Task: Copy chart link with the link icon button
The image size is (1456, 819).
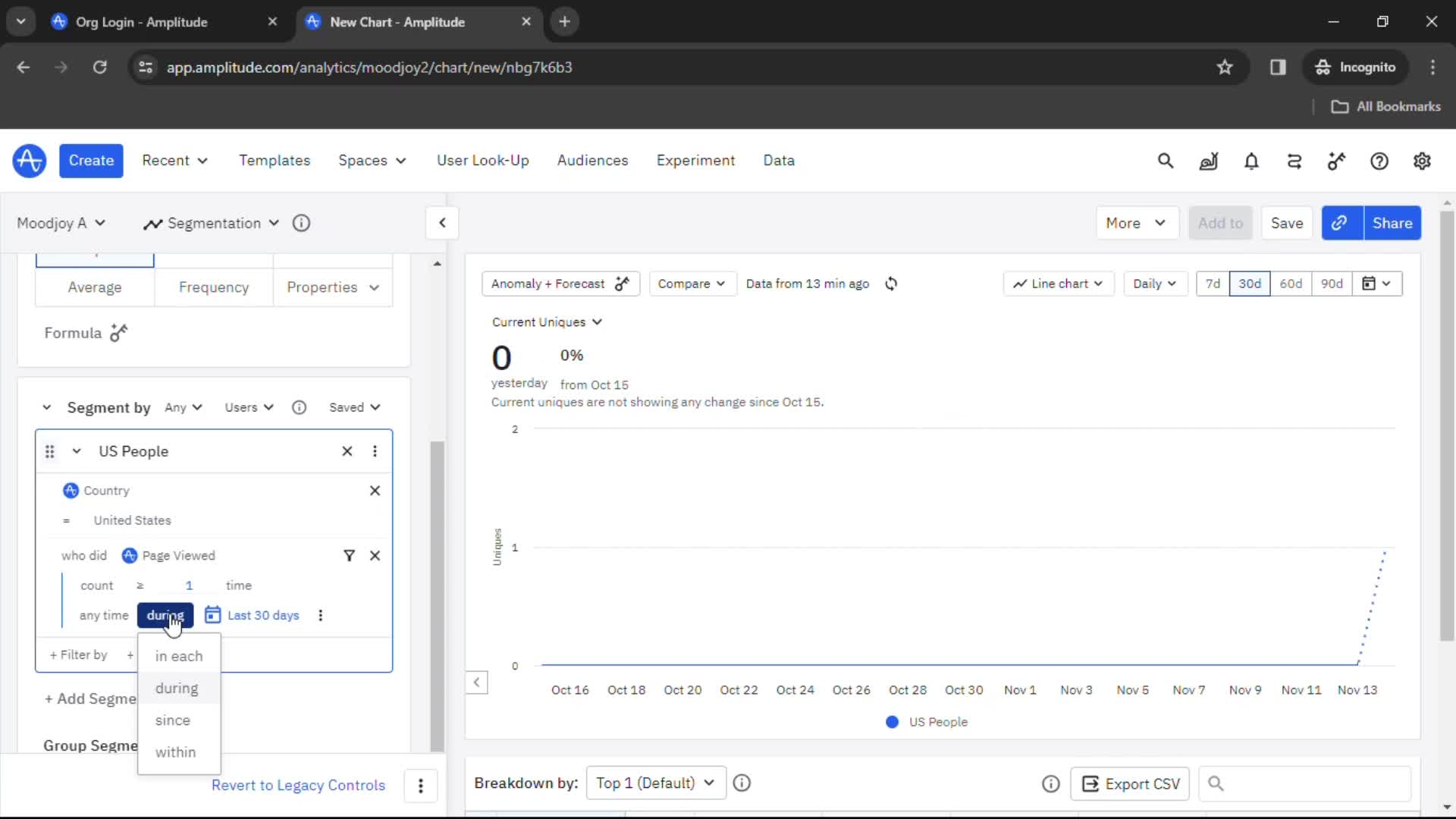Action: pyautogui.click(x=1341, y=223)
